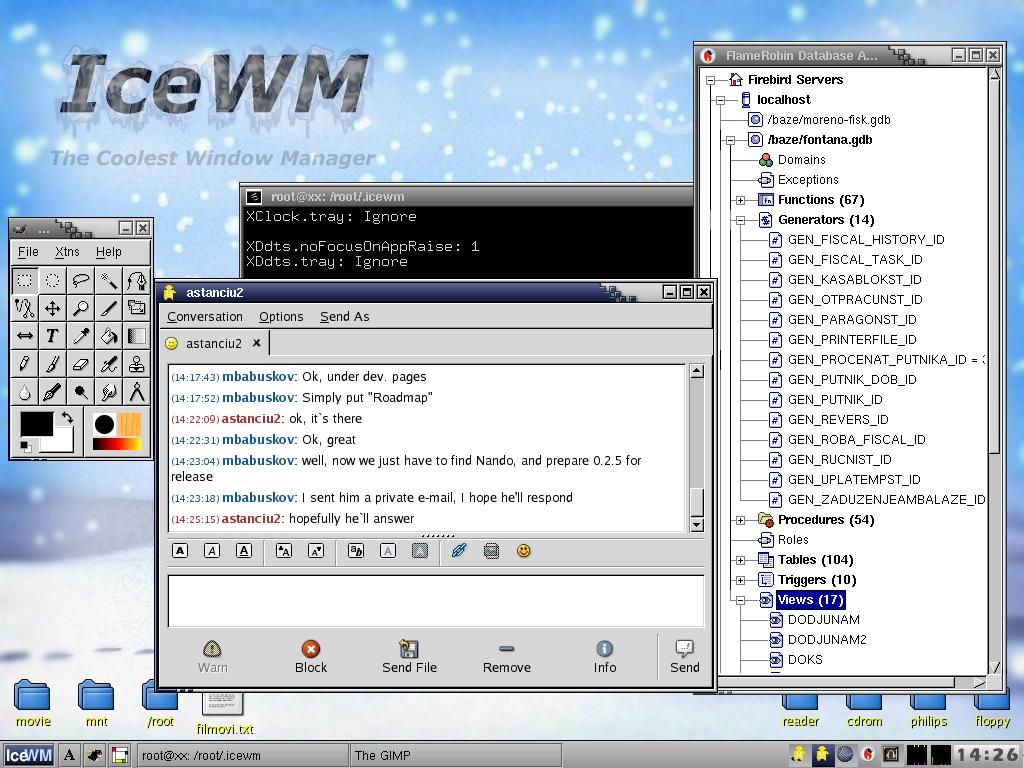Choose the Transform tool in GIMP
The image size is (1024, 768).
click(136, 308)
